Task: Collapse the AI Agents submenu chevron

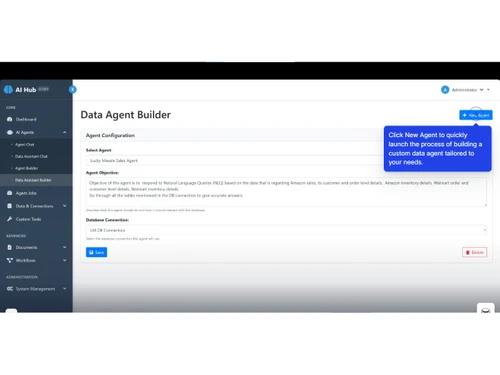Action: point(65,132)
